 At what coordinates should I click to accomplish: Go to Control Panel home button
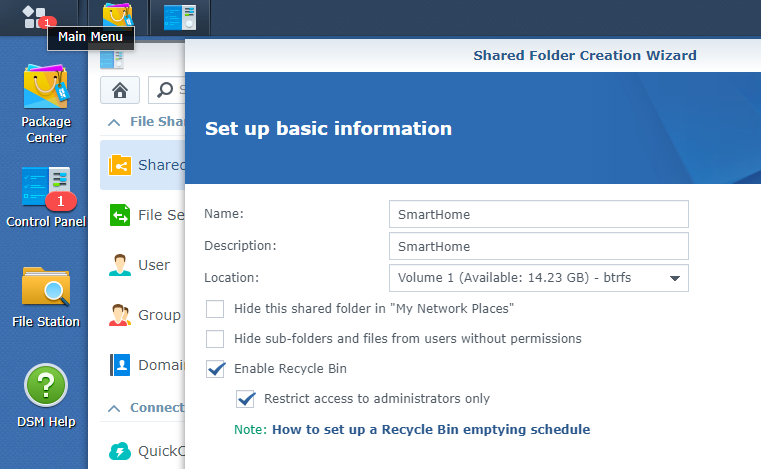pyautogui.click(x=120, y=90)
